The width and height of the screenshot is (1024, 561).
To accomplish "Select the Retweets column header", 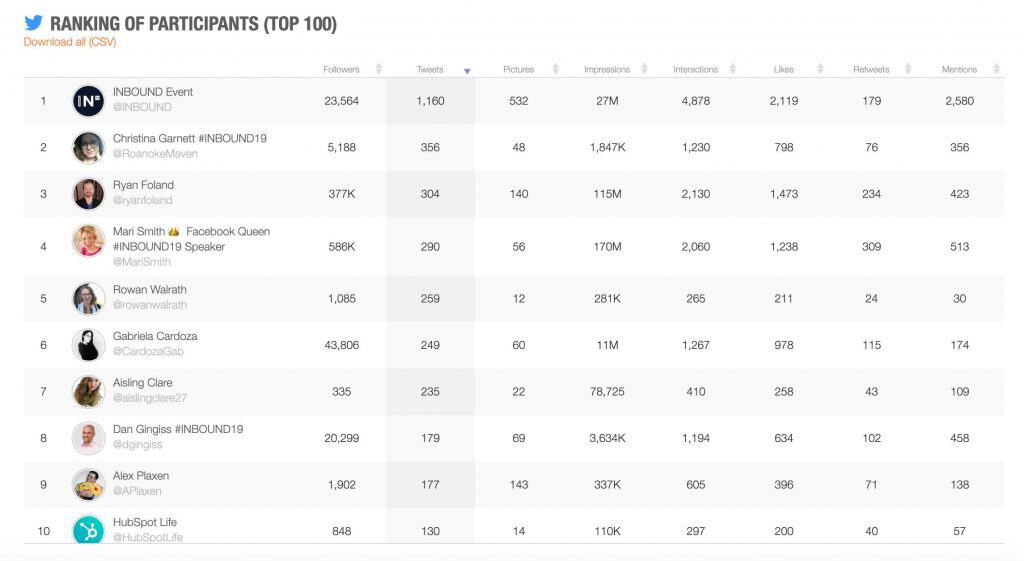I will click(871, 69).
